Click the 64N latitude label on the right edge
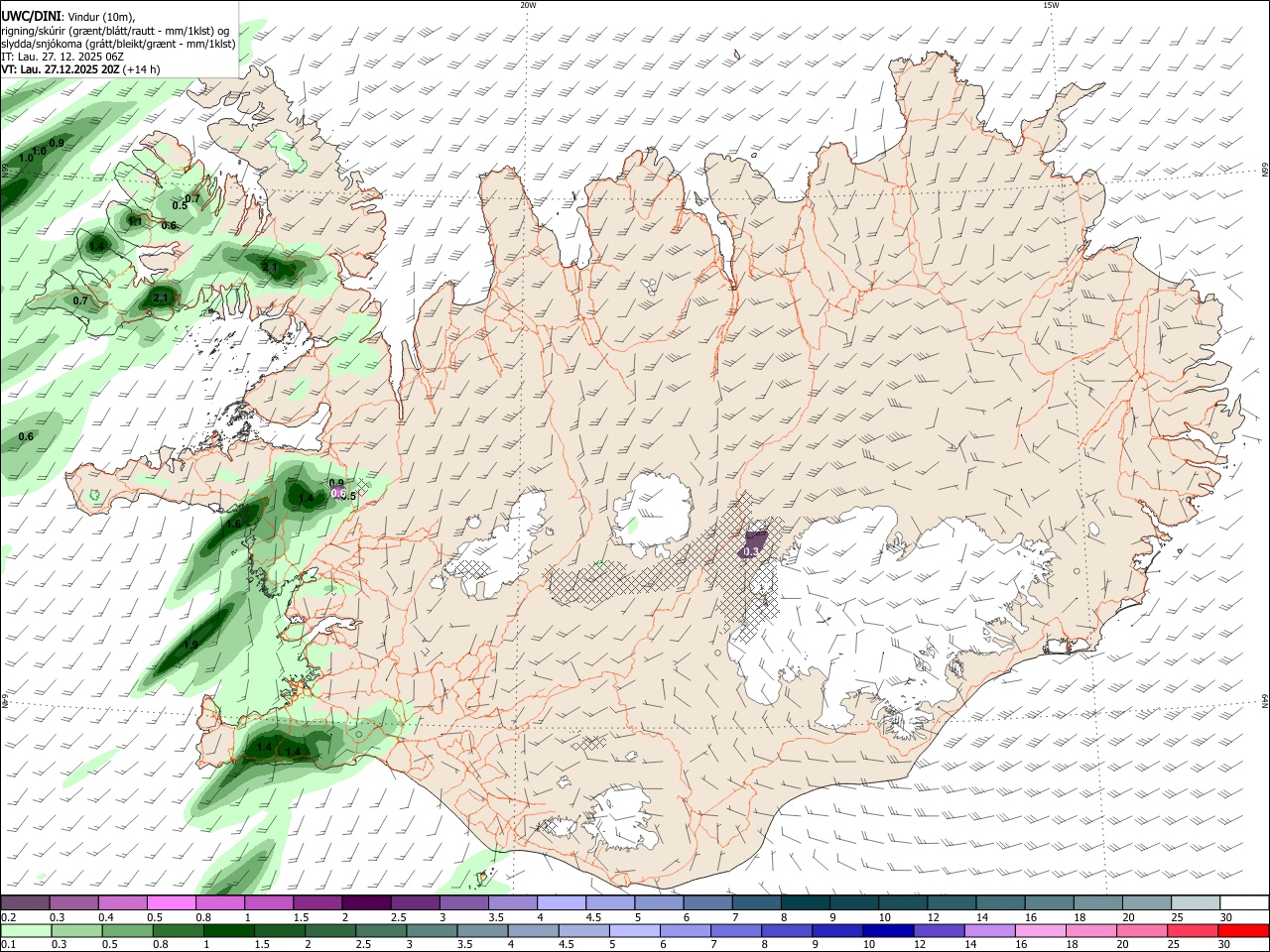 click(1264, 701)
